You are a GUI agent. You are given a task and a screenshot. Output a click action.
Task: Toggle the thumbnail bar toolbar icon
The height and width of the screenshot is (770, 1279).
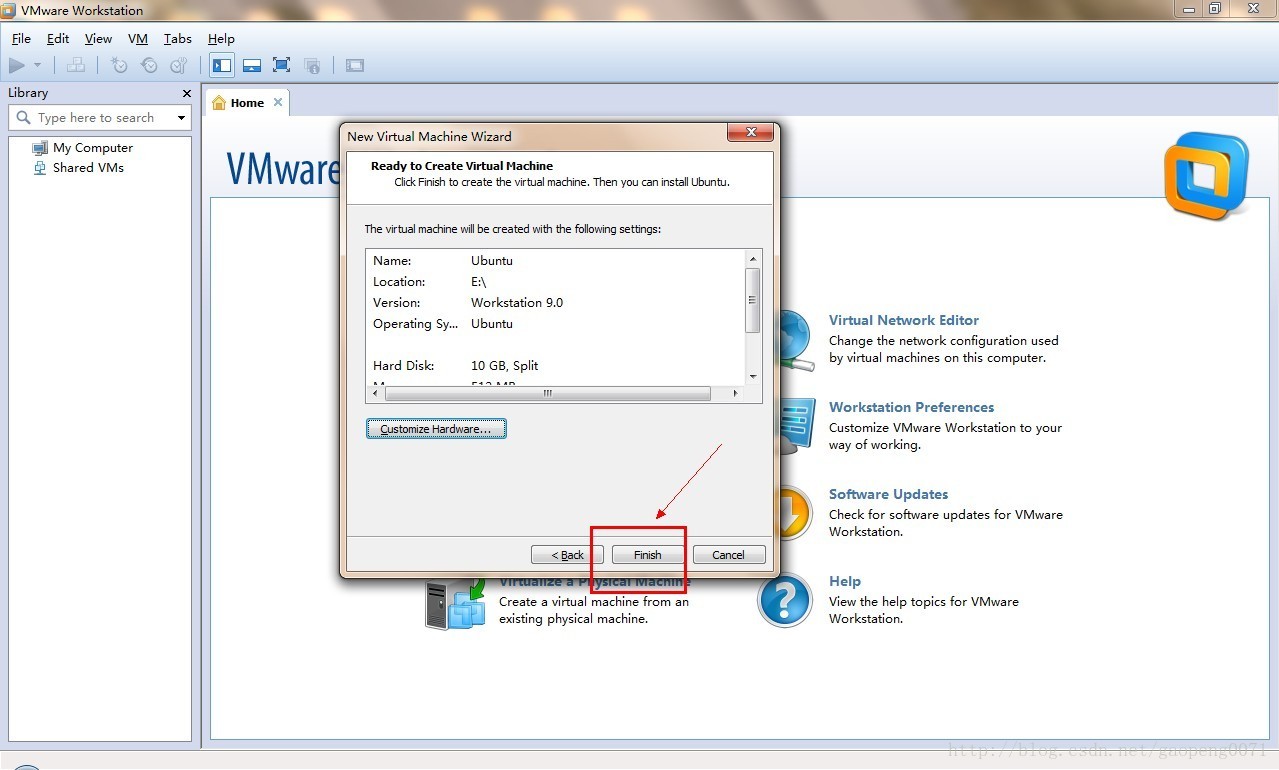(x=252, y=65)
